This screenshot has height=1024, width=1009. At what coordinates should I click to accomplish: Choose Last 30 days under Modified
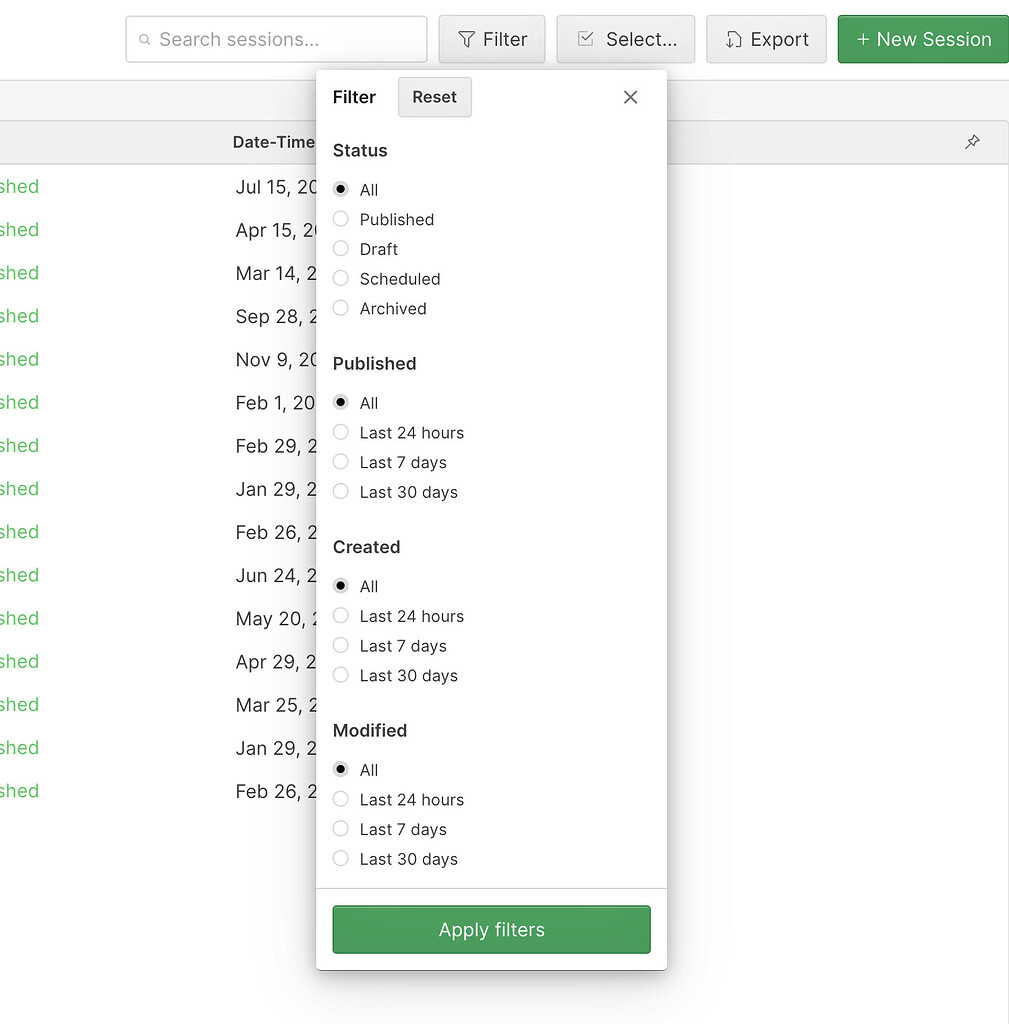tap(340, 859)
